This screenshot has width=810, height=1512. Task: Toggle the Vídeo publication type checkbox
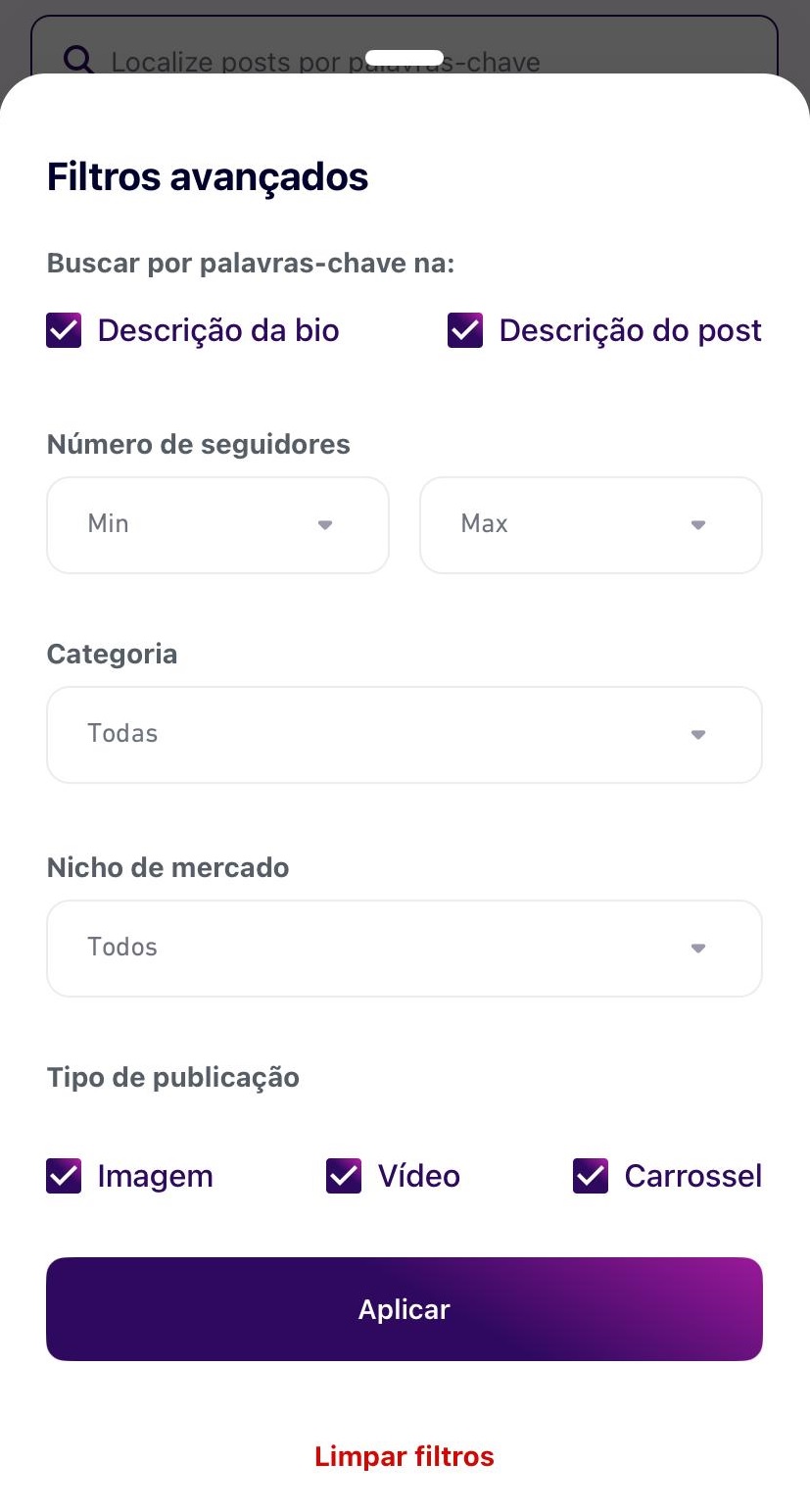click(x=344, y=1176)
